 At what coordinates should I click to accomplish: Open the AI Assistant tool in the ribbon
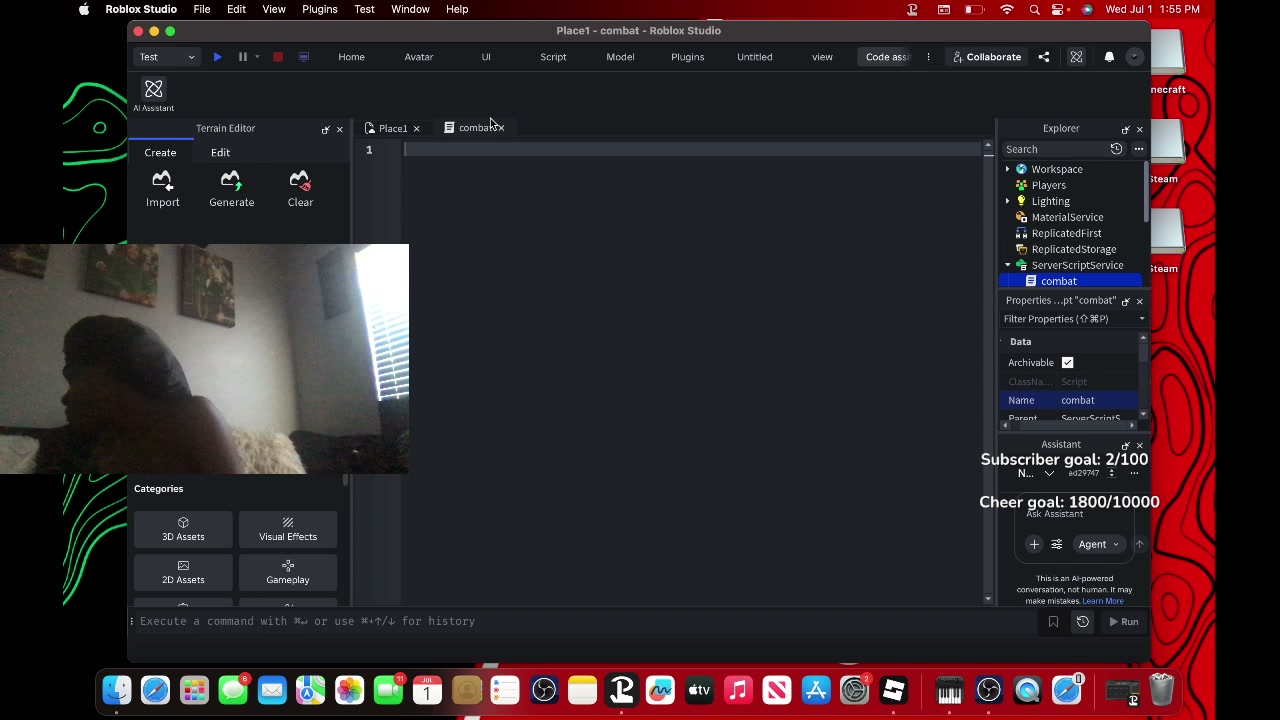(153, 95)
